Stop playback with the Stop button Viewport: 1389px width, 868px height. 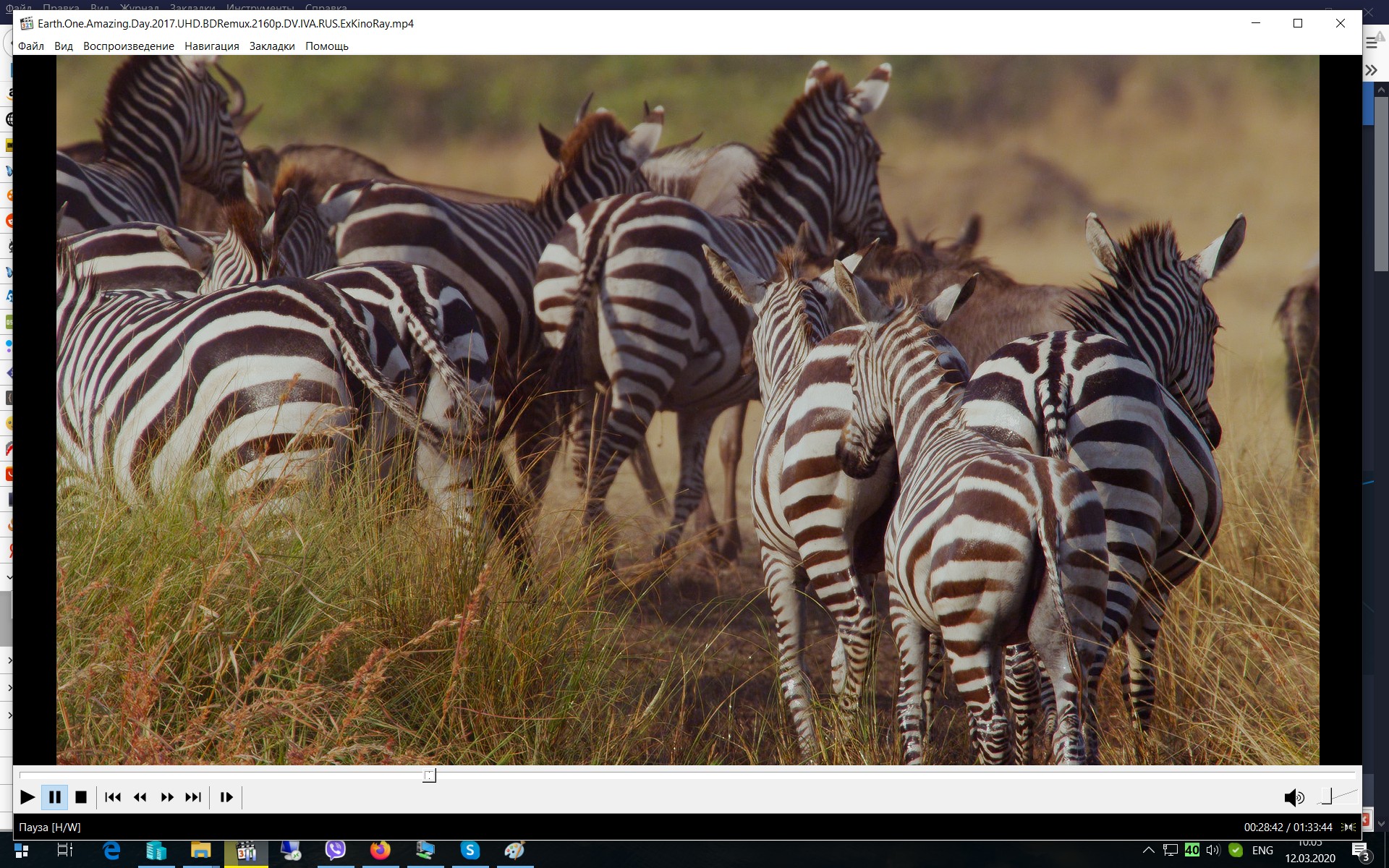tap(81, 797)
